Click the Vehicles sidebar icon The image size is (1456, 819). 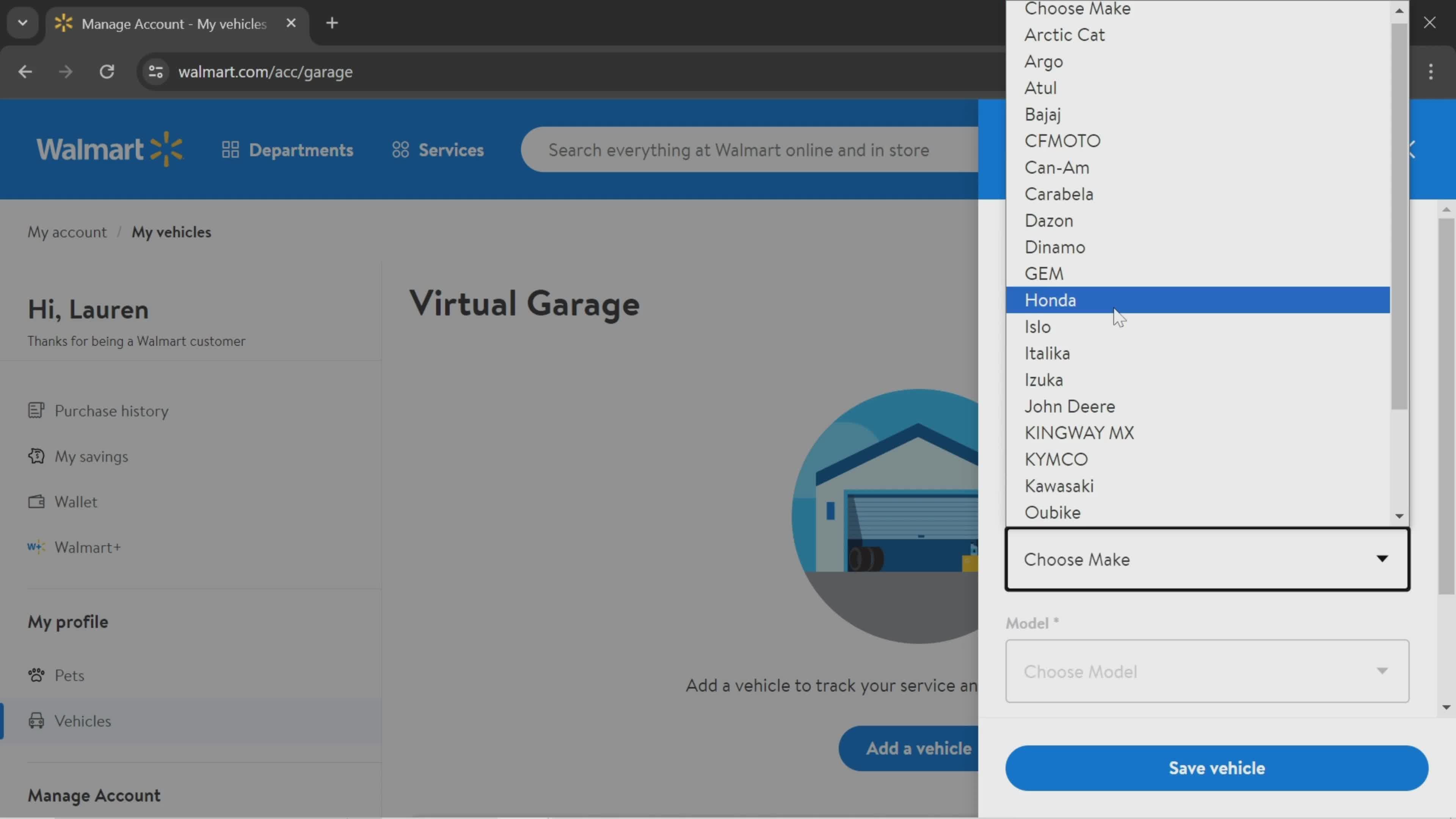[35, 720]
